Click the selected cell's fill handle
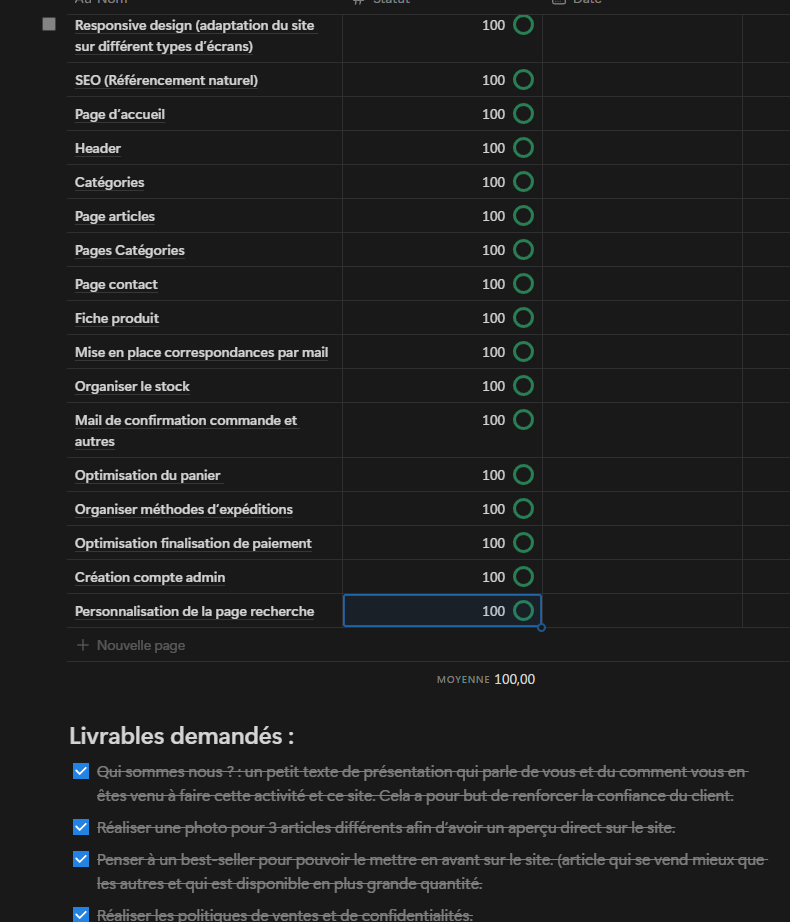790x922 pixels. 541,628
